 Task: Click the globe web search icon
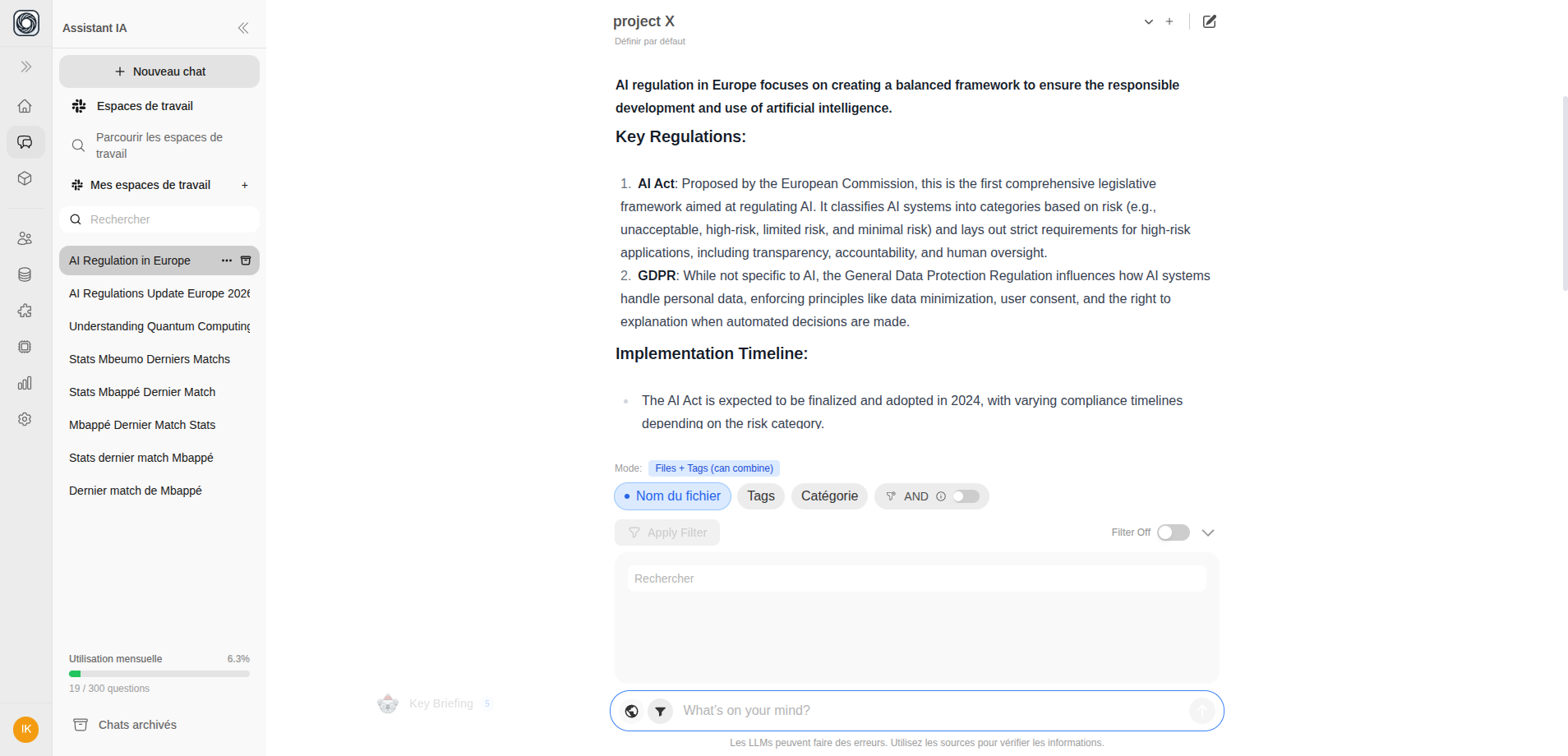click(x=631, y=711)
